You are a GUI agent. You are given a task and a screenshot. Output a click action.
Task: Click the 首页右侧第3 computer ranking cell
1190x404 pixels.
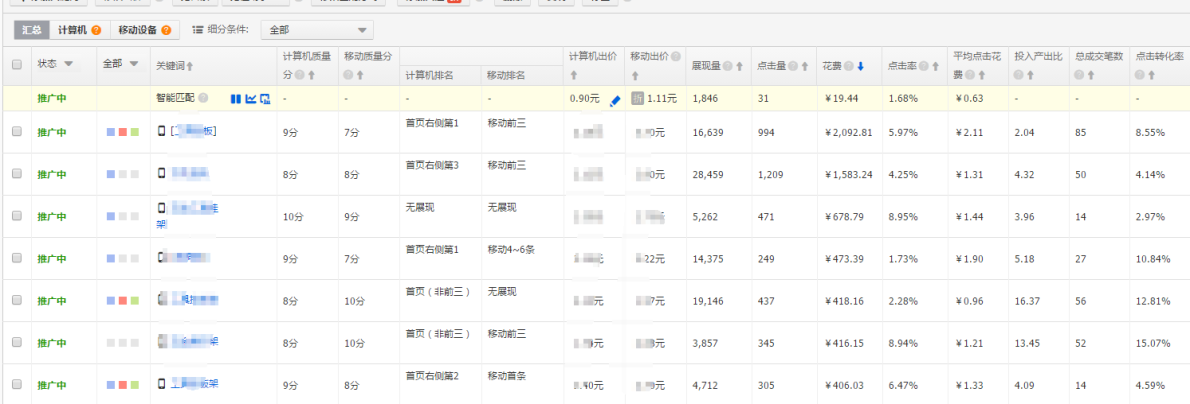[x=432, y=166]
